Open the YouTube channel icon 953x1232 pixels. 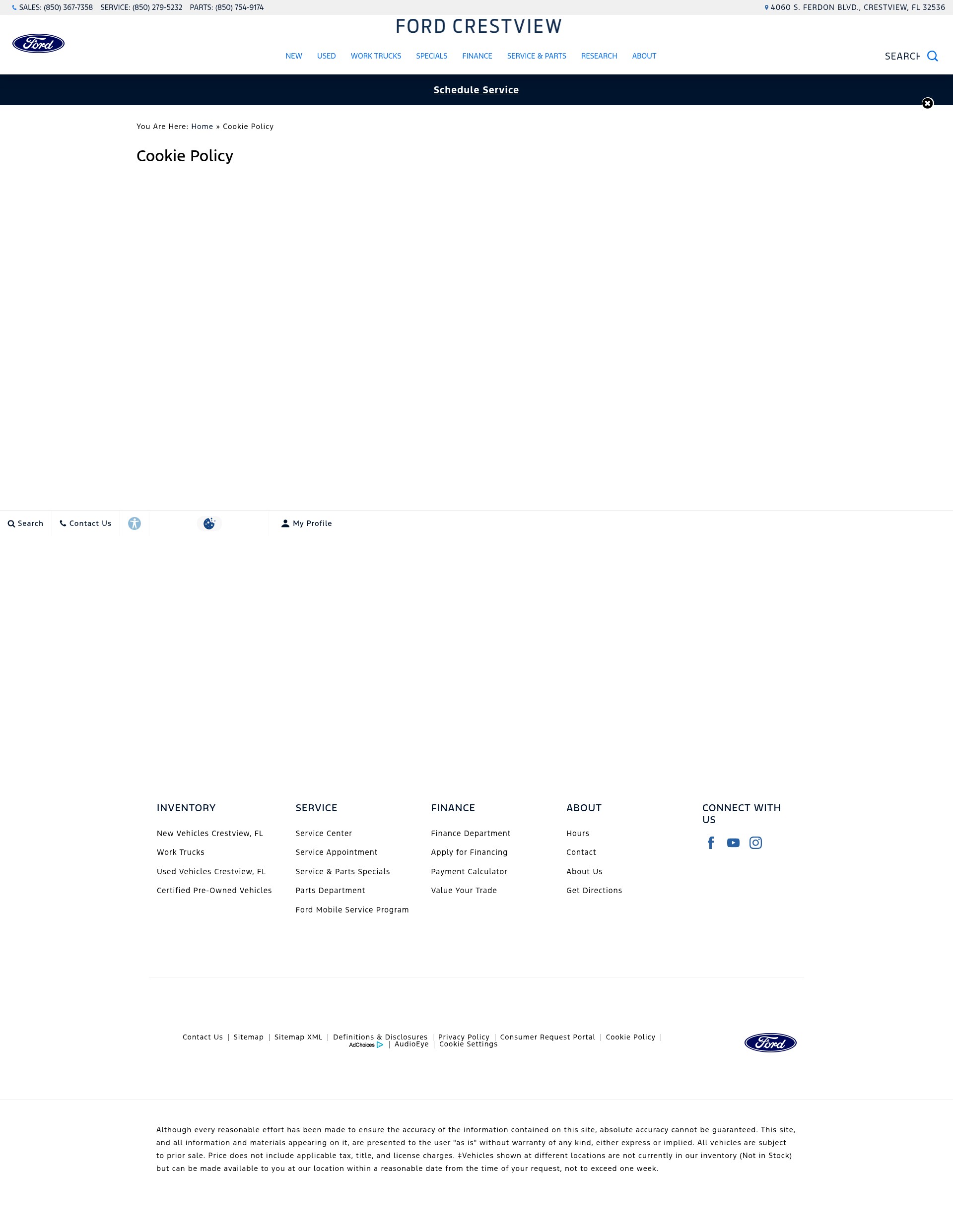click(x=733, y=843)
